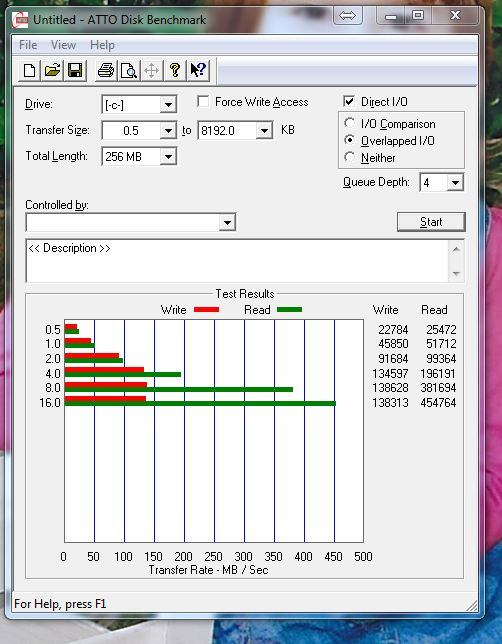Expand the Drive dropdown
Viewport: 502px width, 644px height.
(168, 105)
